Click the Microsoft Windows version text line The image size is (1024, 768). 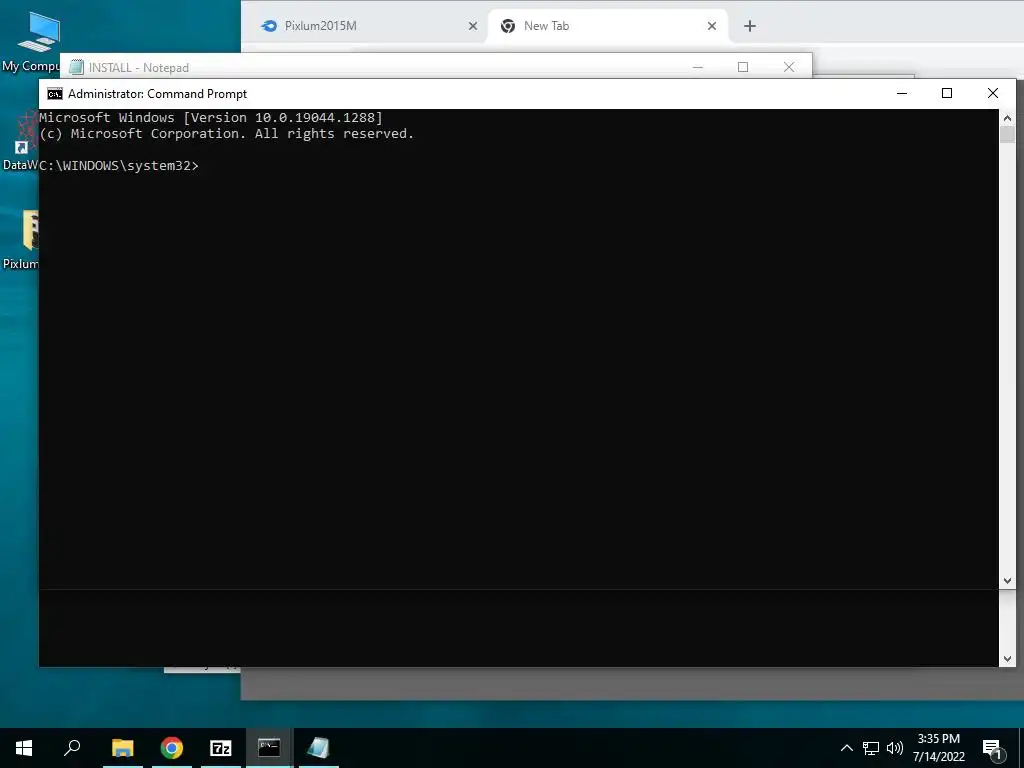coord(211,118)
